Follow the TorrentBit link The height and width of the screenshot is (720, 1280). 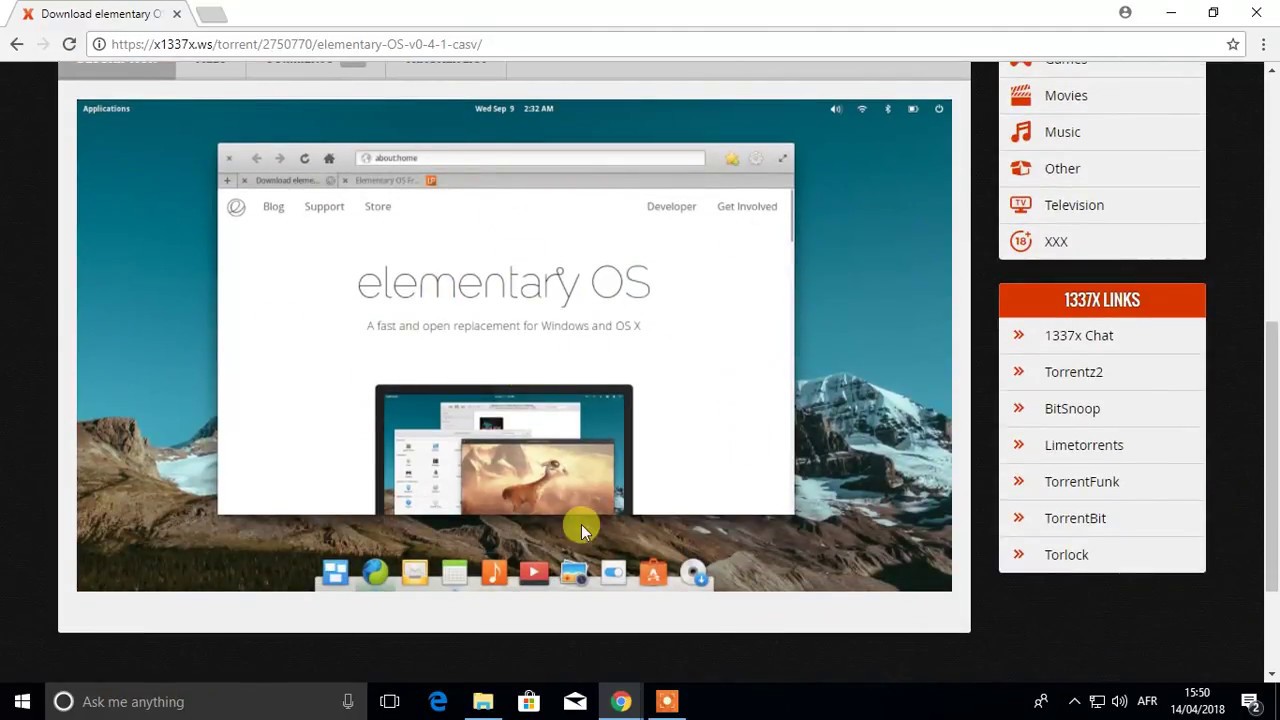click(1075, 518)
